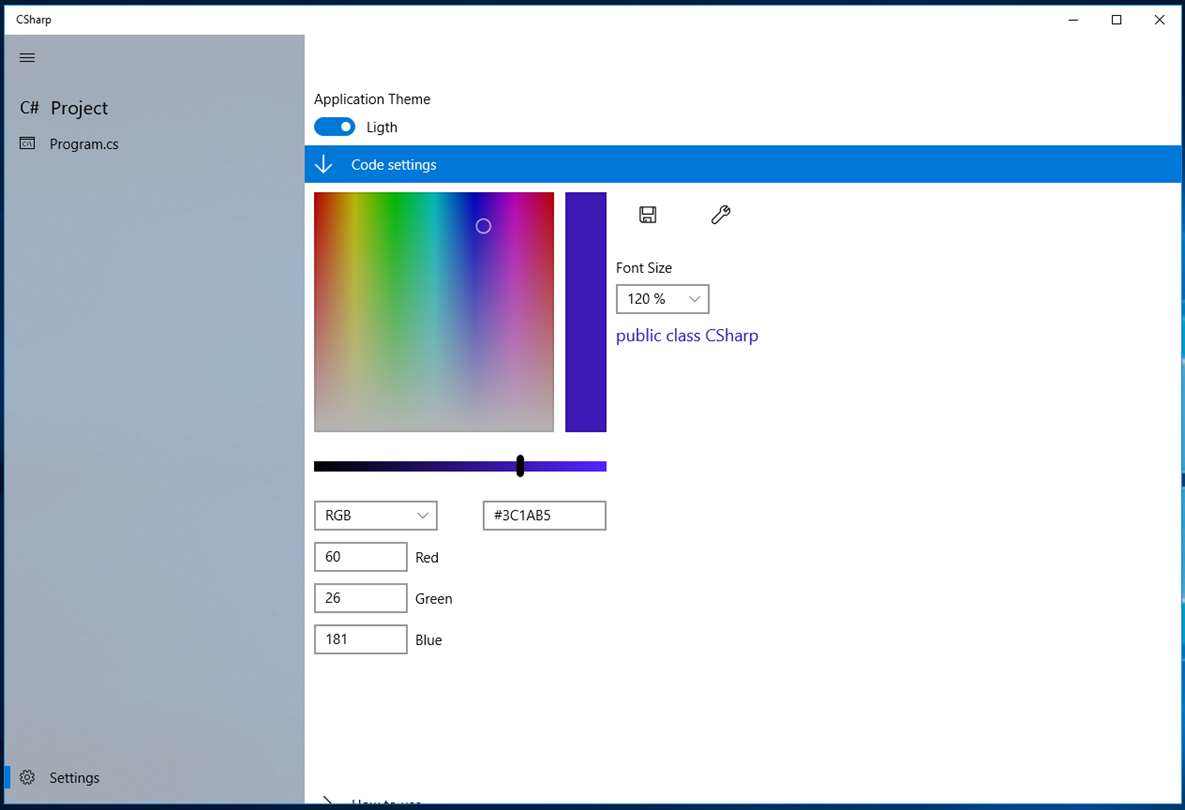Image resolution: width=1185 pixels, height=810 pixels.
Task: Click the C# Project header
Action: click(63, 108)
